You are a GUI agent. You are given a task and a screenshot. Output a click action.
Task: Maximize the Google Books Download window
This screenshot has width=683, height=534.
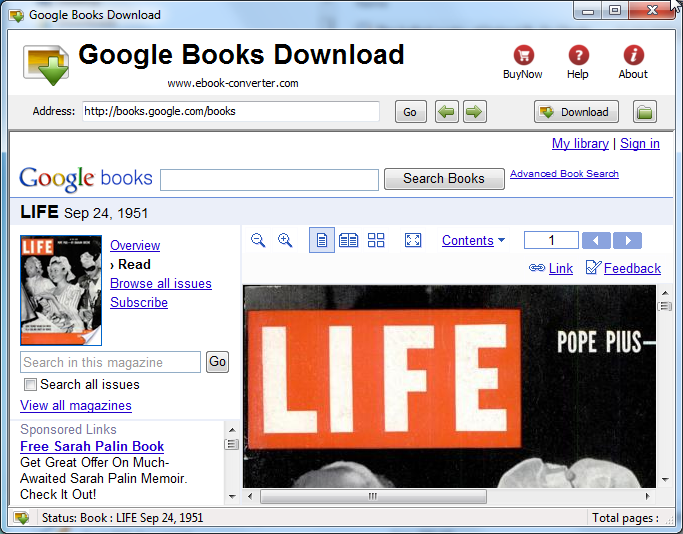click(x=615, y=10)
